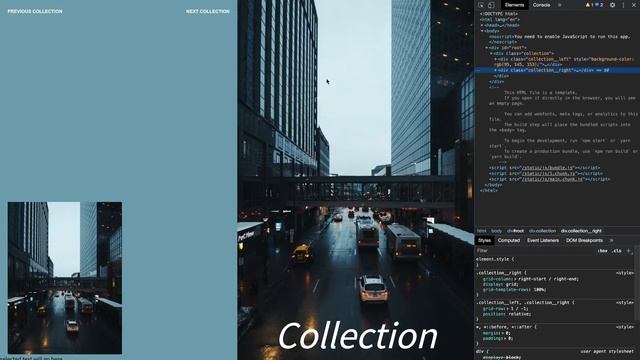
Task: Toggle the device toolbar icon in DevTools
Action: tap(491, 5)
